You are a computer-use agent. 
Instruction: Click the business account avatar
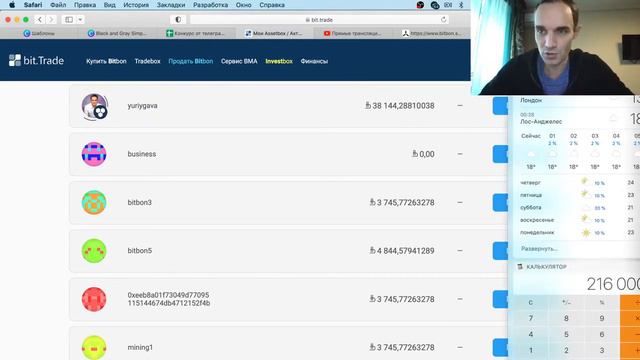pyautogui.click(x=94, y=154)
